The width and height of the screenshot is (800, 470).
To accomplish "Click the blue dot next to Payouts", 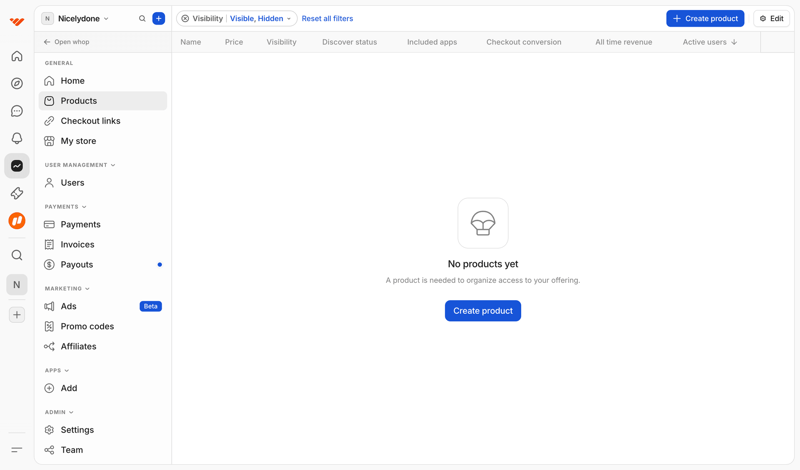I will click(x=160, y=264).
